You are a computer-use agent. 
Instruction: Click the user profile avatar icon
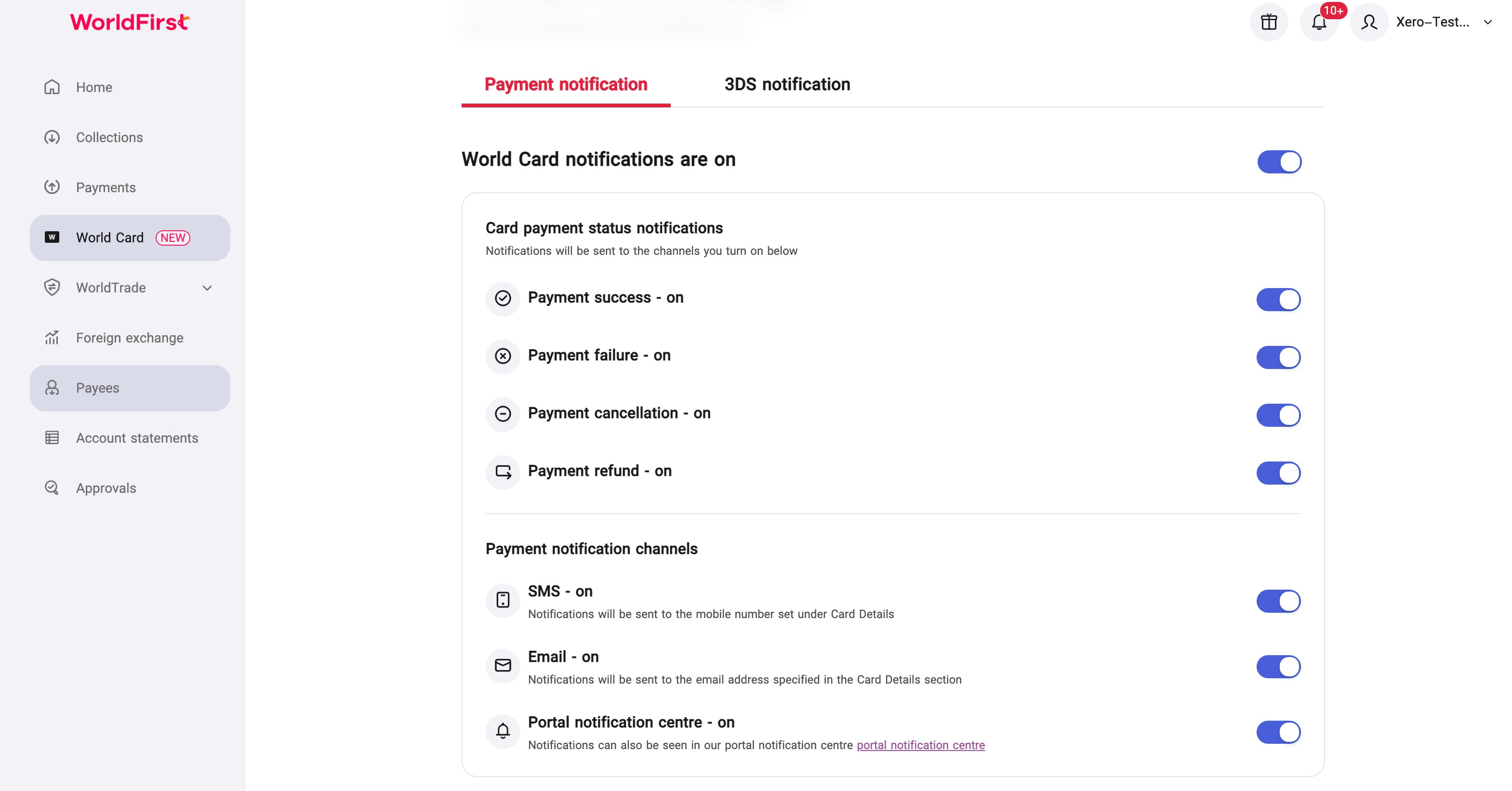1369,22
